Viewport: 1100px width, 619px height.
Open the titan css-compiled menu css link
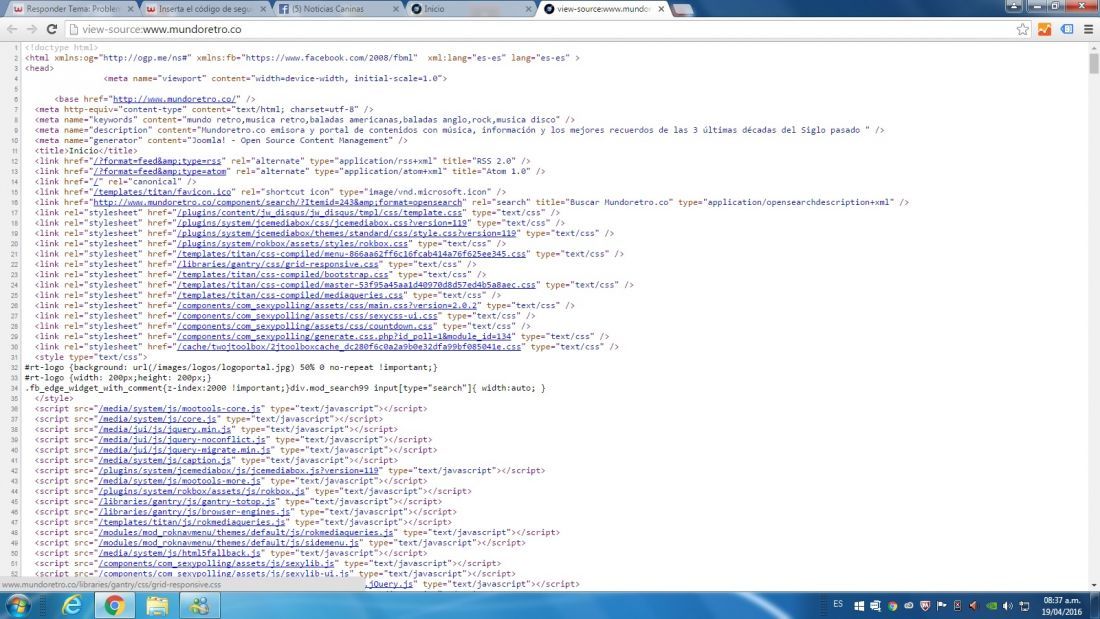coord(351,254)
